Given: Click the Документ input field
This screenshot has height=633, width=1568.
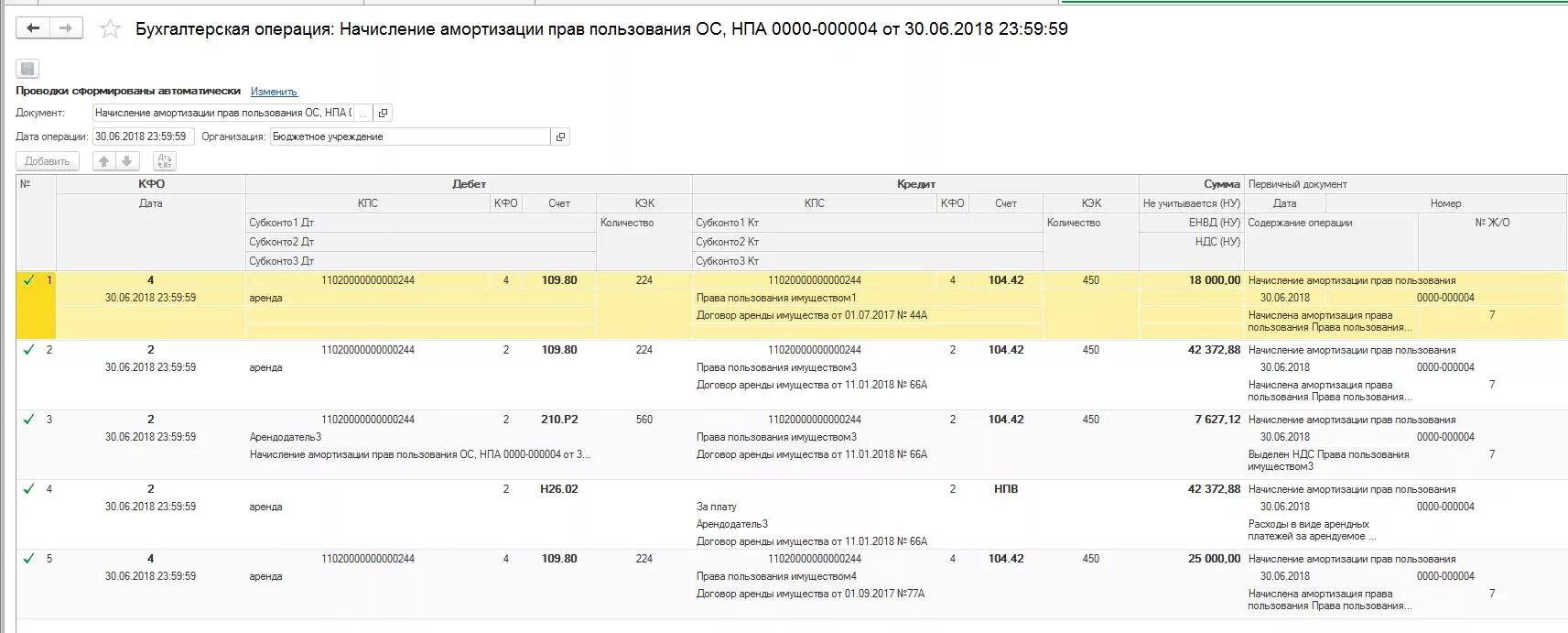Looking at the screenshot, I should point(223,113).
